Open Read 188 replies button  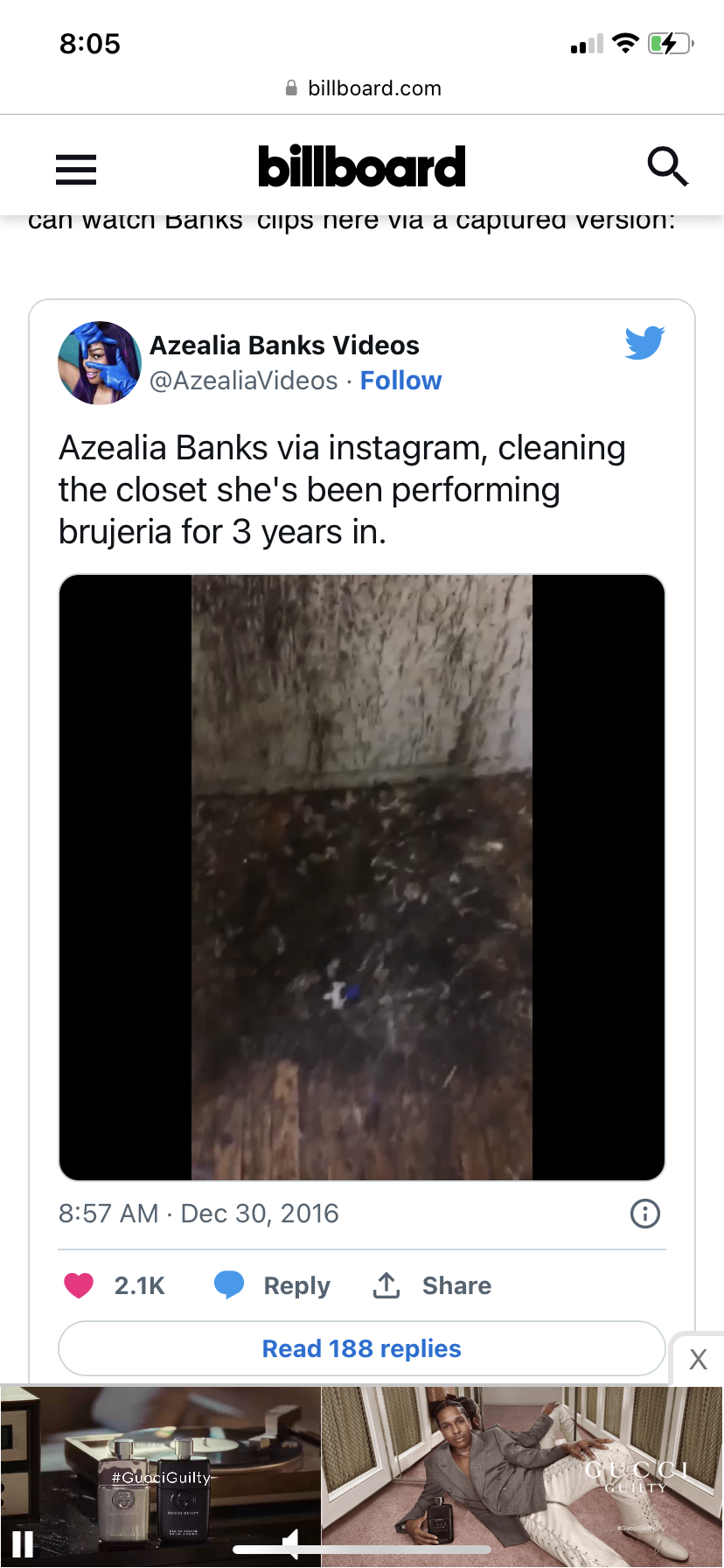[x=362, y=1348]
